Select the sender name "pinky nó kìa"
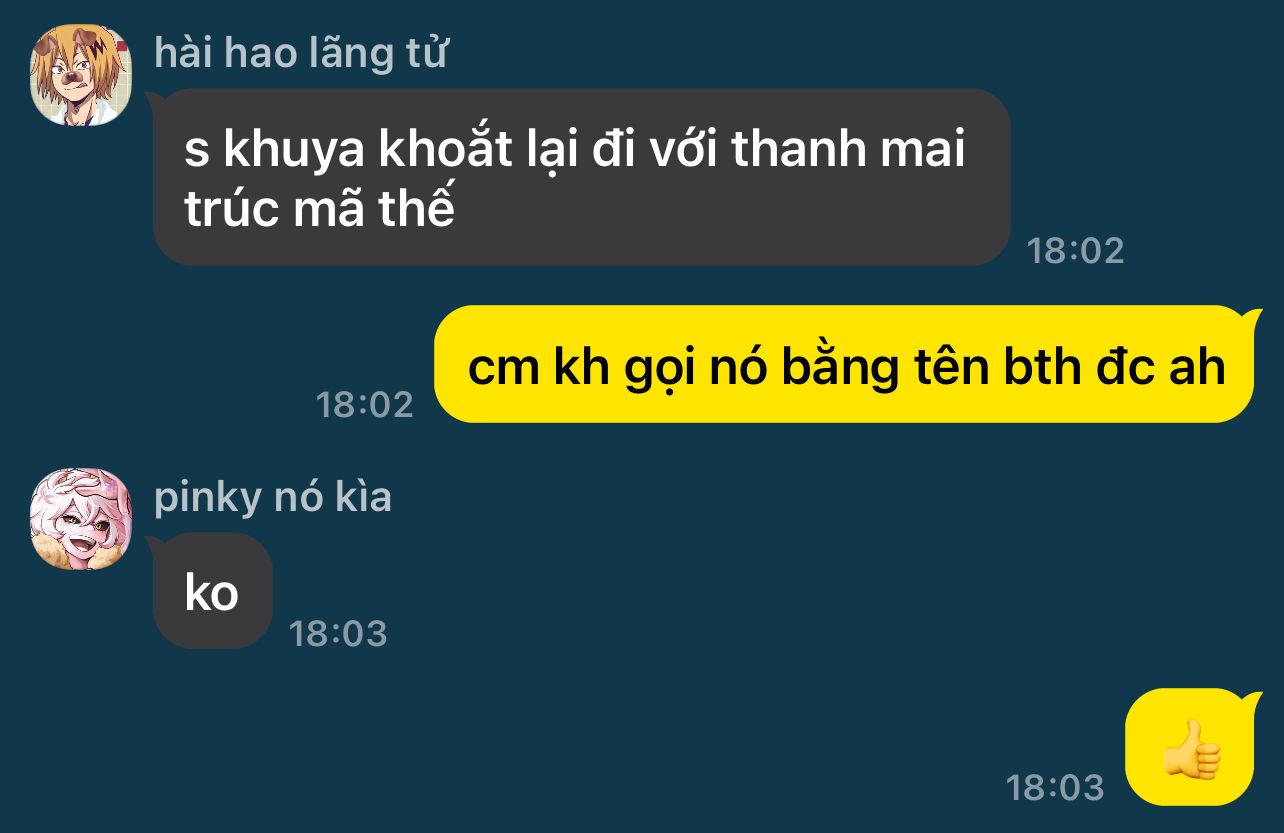1284x833 pixels. (272, 497)
